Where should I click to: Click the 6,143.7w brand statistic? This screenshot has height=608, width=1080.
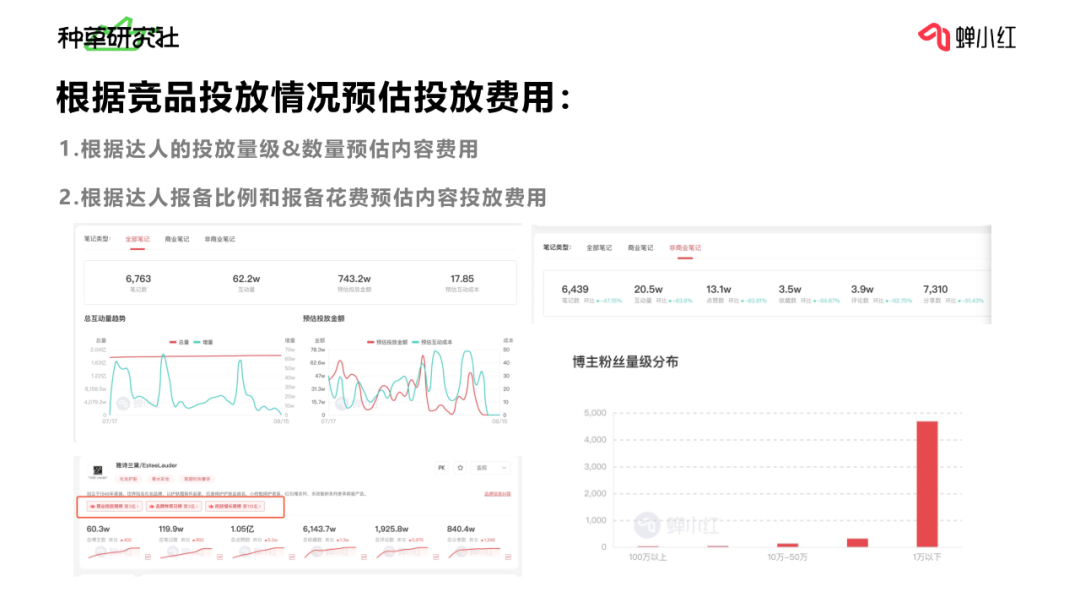click(x=320, y=529)
